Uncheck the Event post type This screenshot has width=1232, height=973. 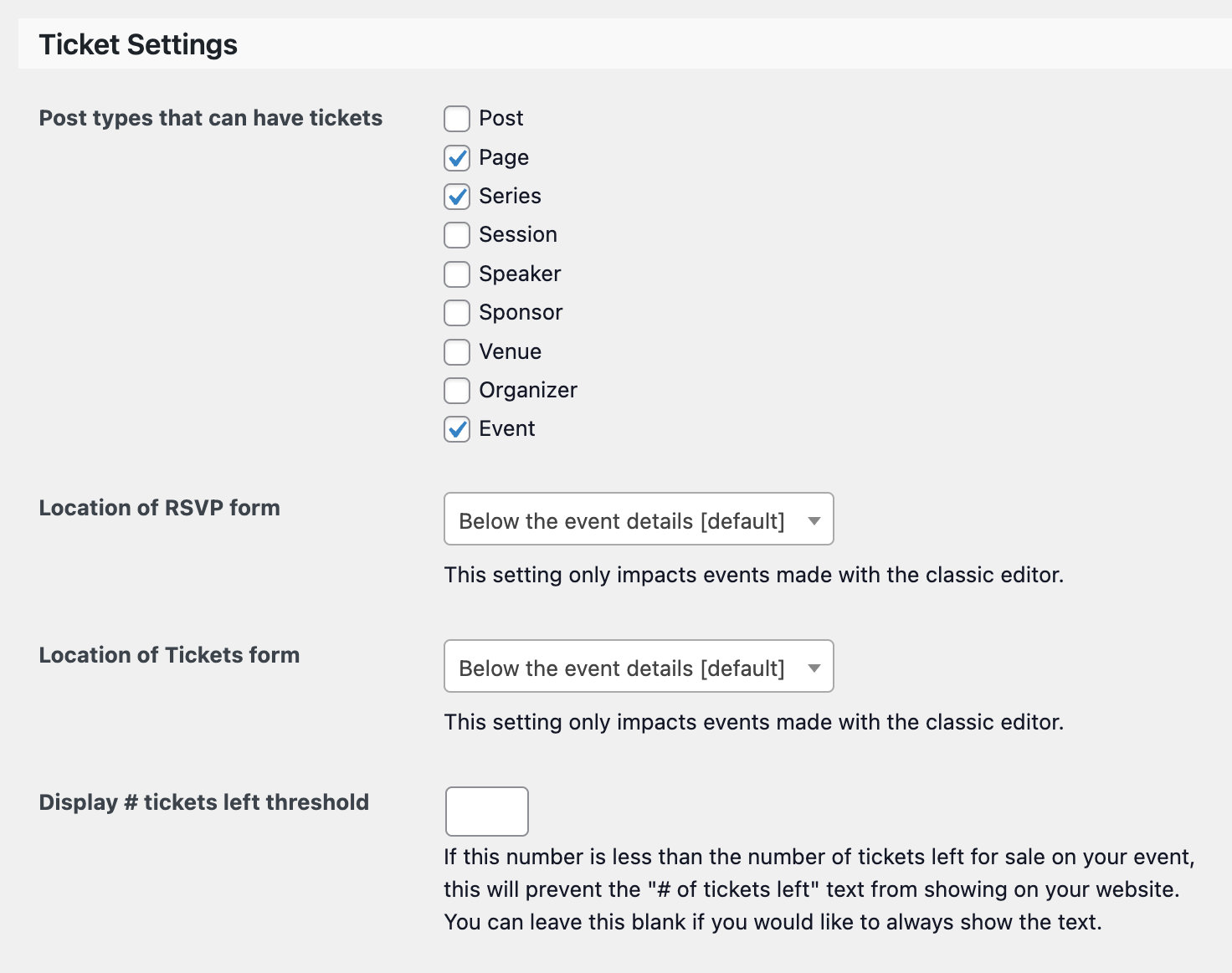(457, 429)
